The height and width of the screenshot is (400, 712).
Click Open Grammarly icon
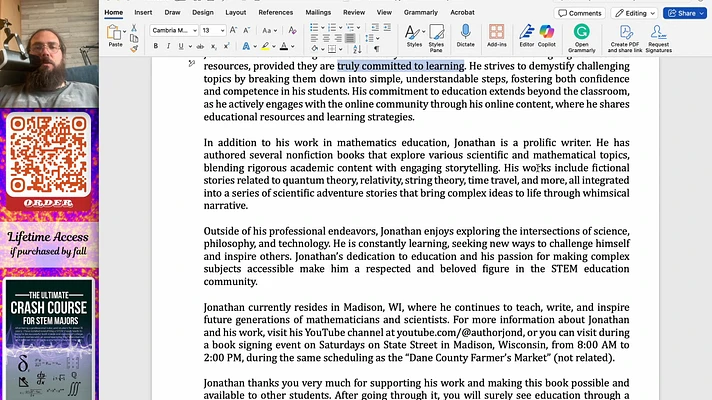click(582, 38)
